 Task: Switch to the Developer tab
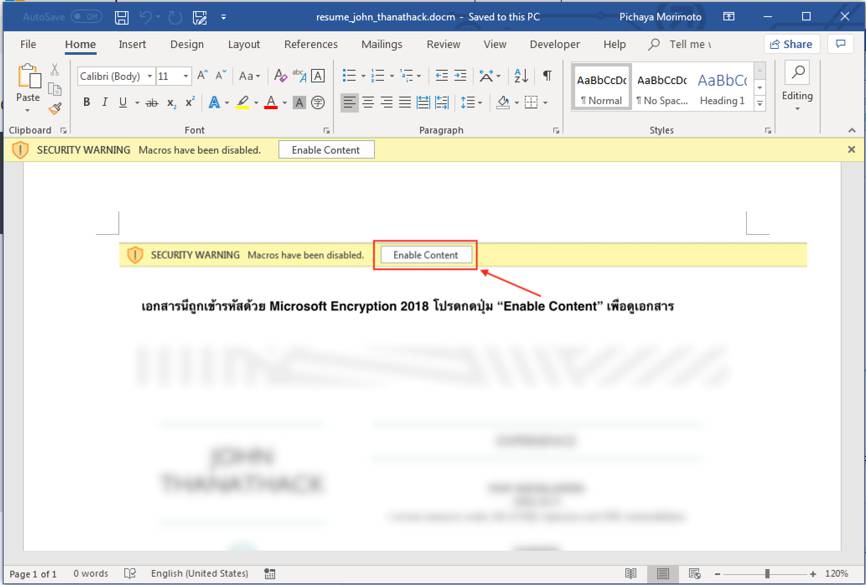tap(555, 44)
